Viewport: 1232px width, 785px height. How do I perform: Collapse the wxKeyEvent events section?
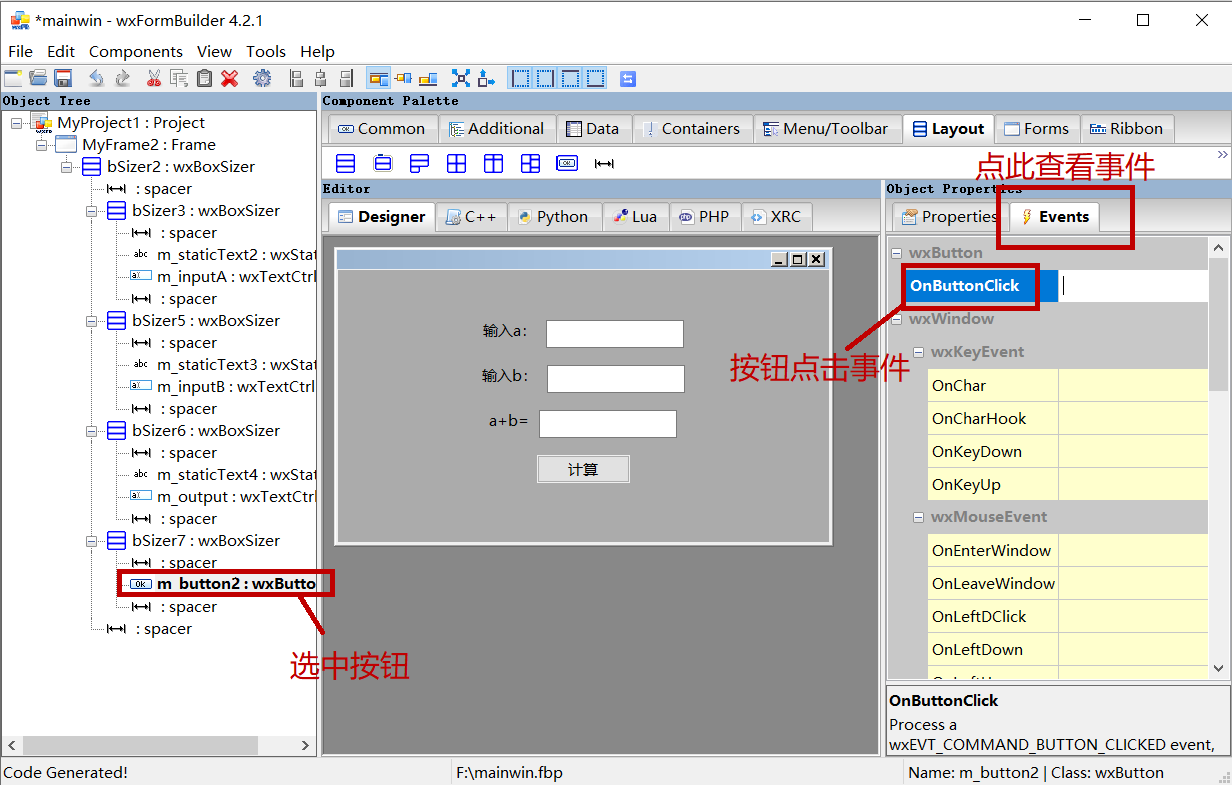919,352
